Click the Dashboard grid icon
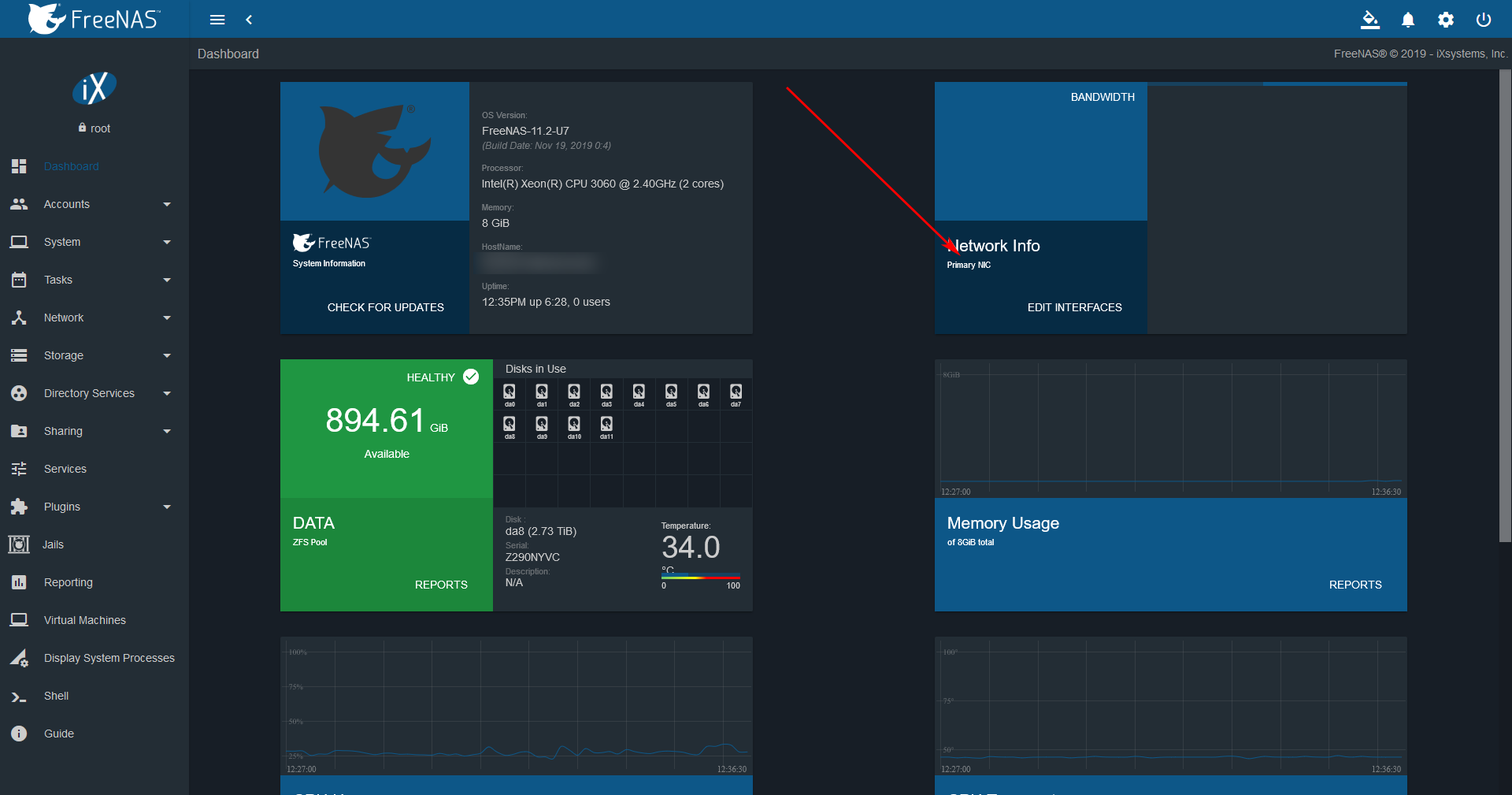Image resolution: width=1512 pixels, height=795 pixels. 19,166
